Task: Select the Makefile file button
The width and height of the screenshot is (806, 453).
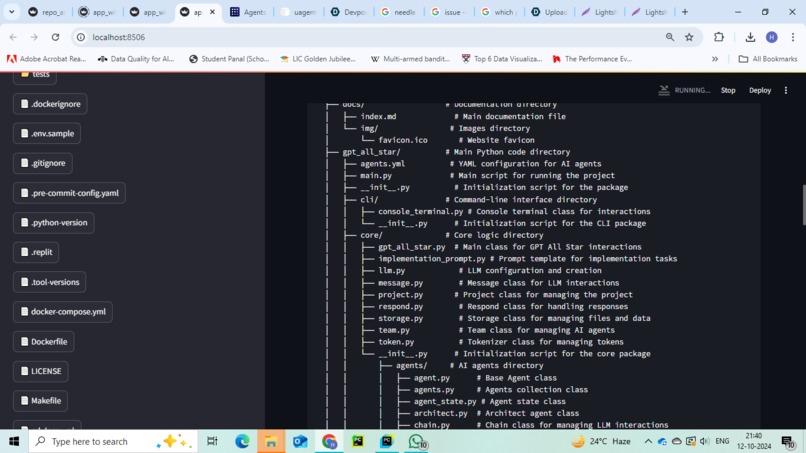Action: [41, 401]
